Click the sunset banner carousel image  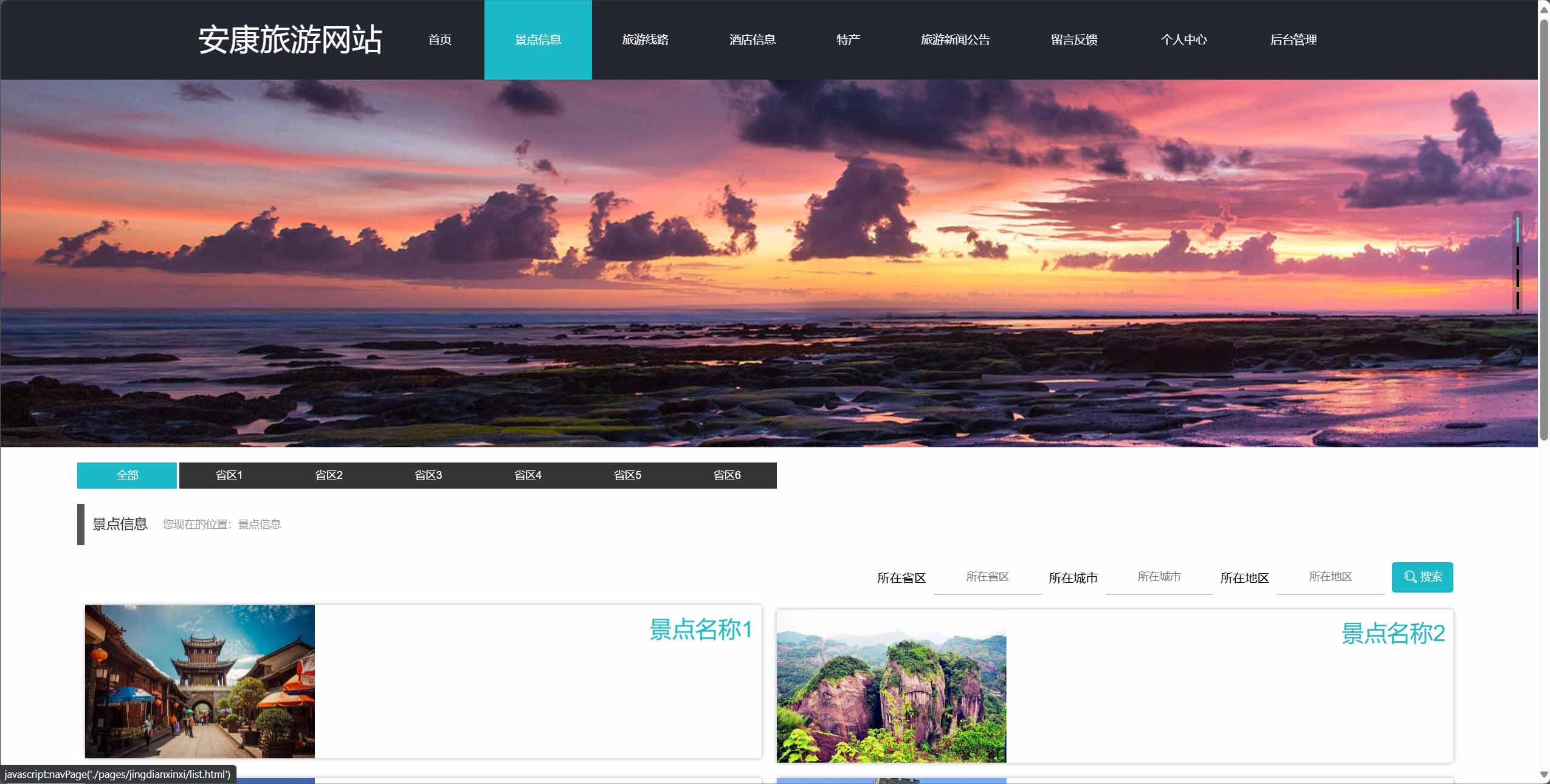pos(769,263)
